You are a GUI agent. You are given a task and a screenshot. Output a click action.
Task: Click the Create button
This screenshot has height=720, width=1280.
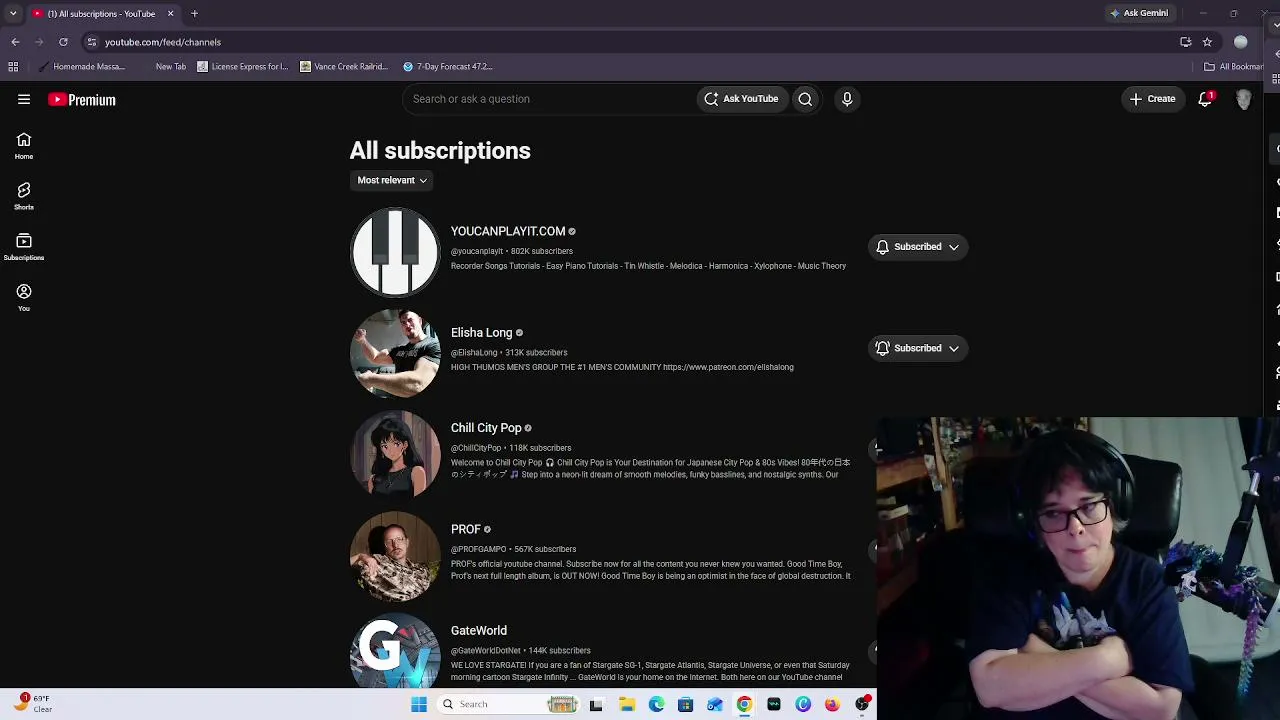tap(1152, 99)
